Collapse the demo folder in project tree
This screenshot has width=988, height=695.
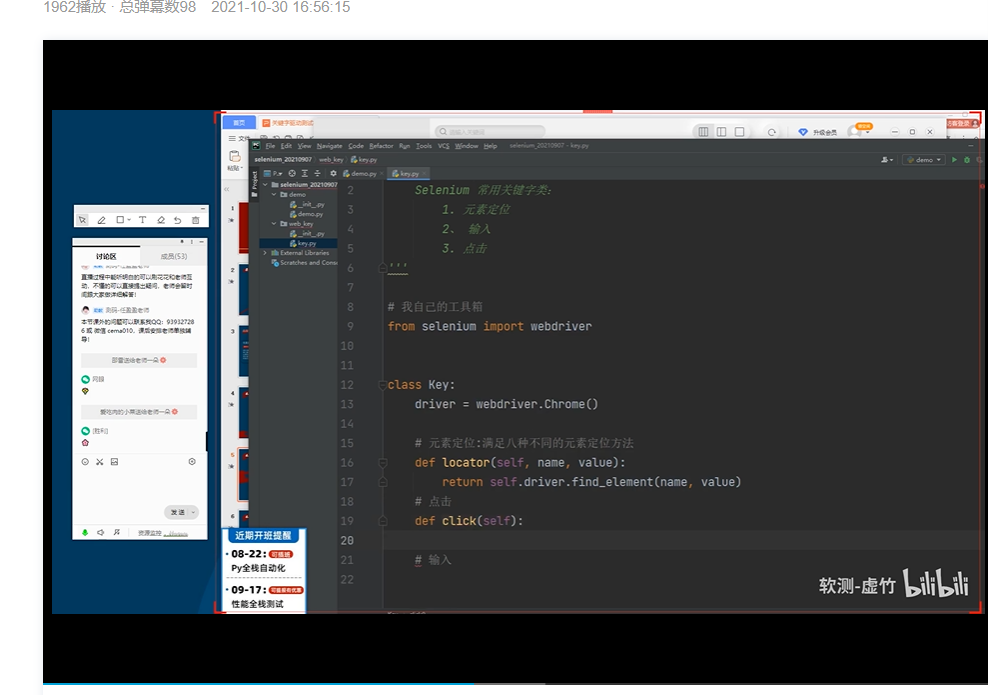(274, 195)
